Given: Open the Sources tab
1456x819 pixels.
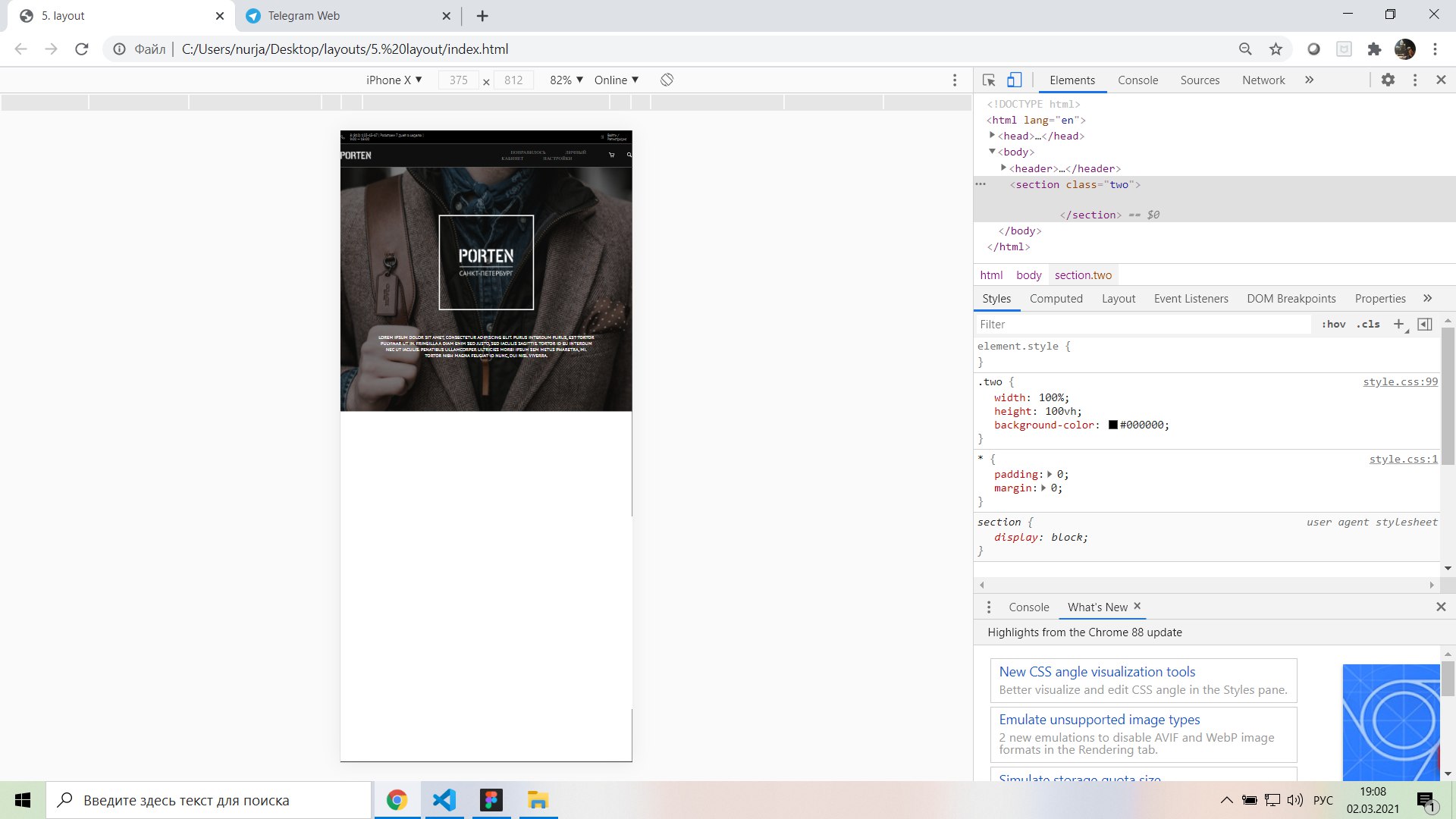Looking at the screenshot, I should click(x=1200, y=80).
